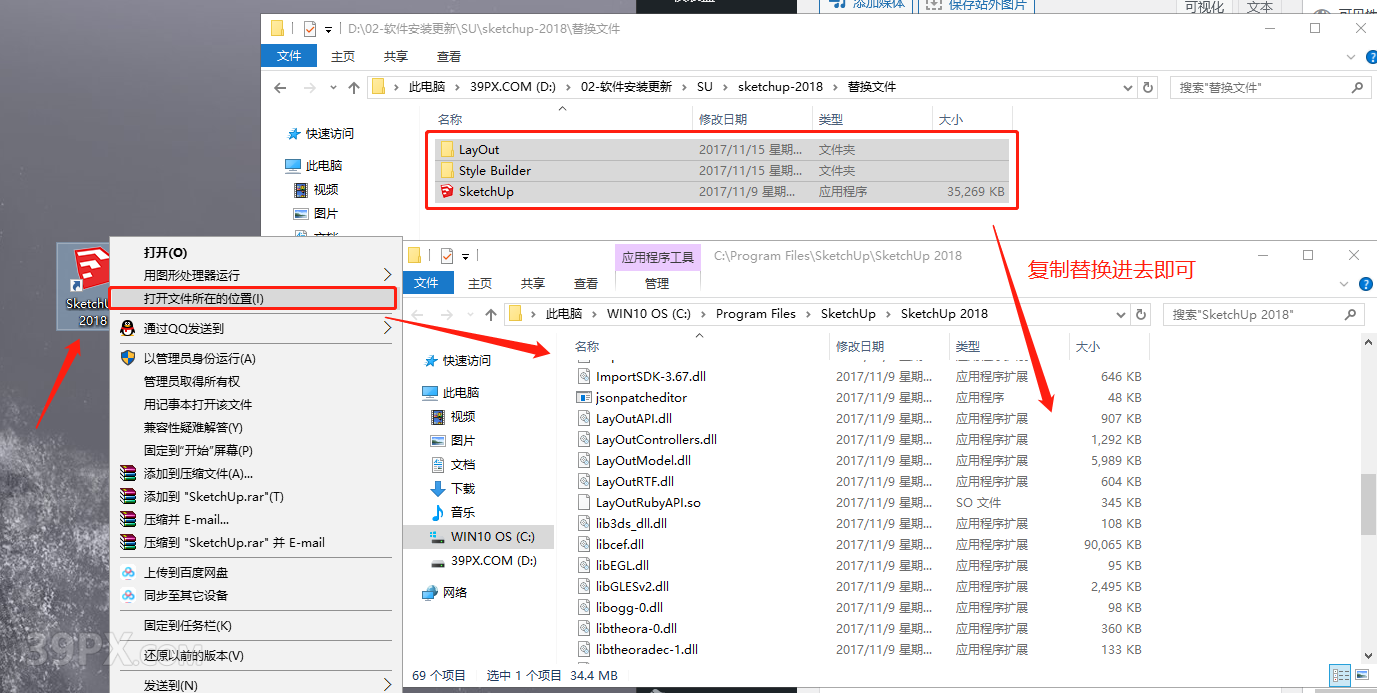Click the 视频 icon in front window sidebar
Screen dimensions: 1377x693
(x=438, y=417)
